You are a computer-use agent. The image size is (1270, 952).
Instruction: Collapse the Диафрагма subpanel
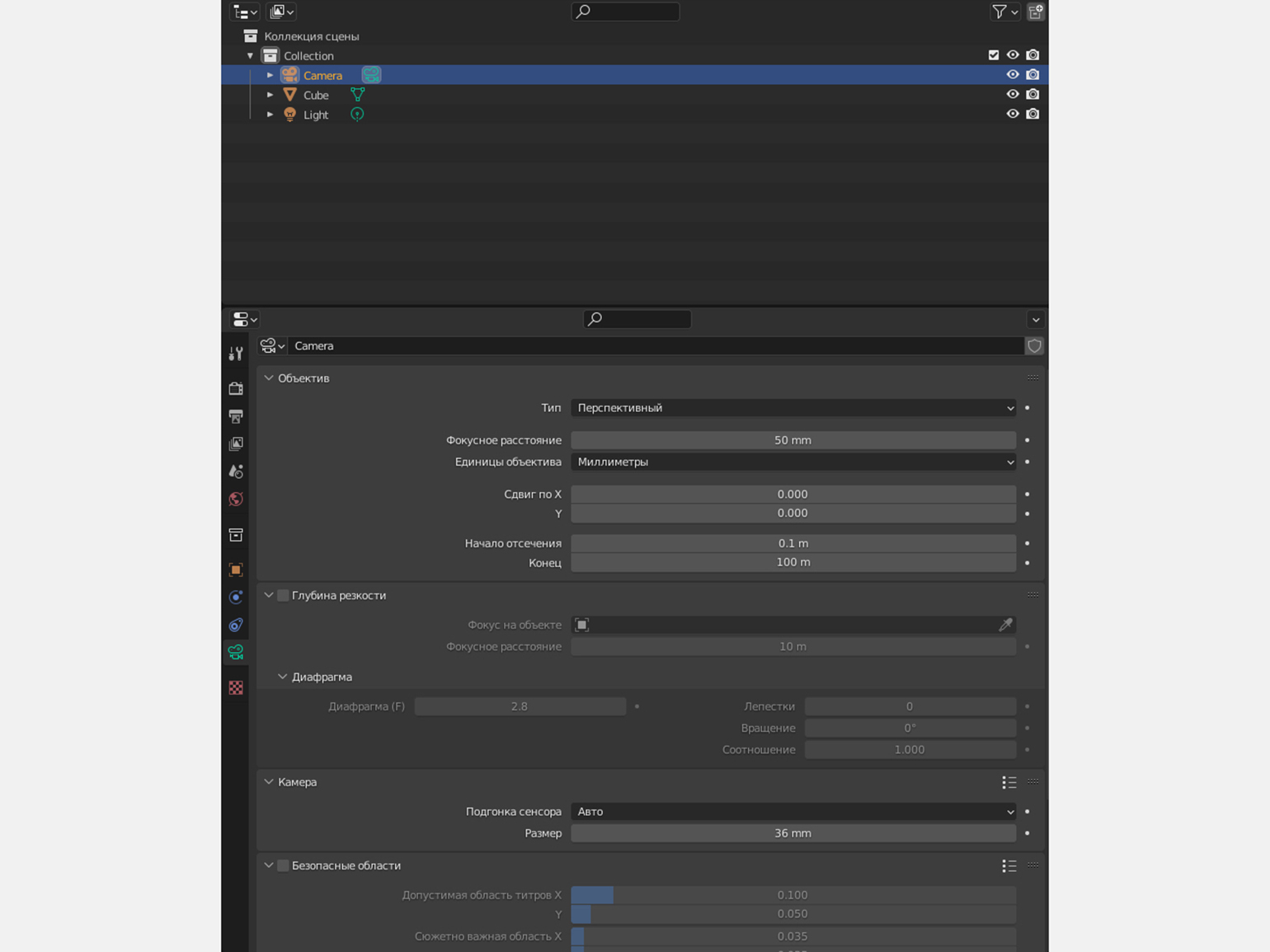click(x=283, y=677)
